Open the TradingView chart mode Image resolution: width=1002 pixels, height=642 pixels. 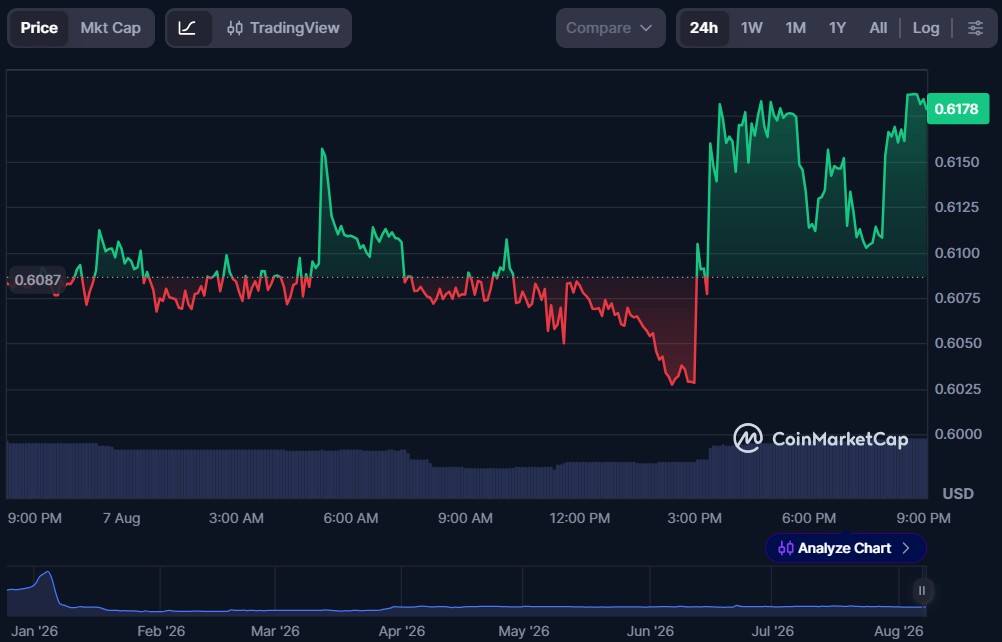tap(283, 28)
